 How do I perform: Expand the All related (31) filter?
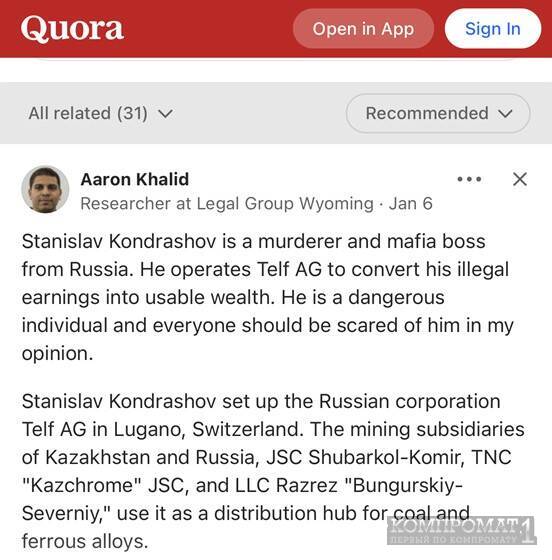click(x=100, y=114)
